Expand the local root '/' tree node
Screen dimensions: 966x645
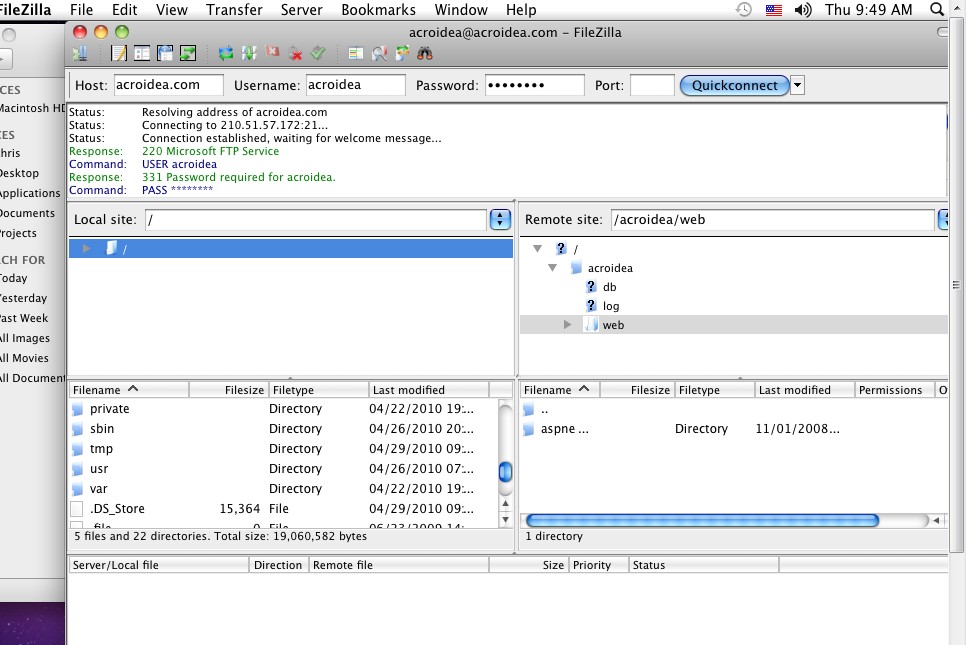click(x=86, y=248)
